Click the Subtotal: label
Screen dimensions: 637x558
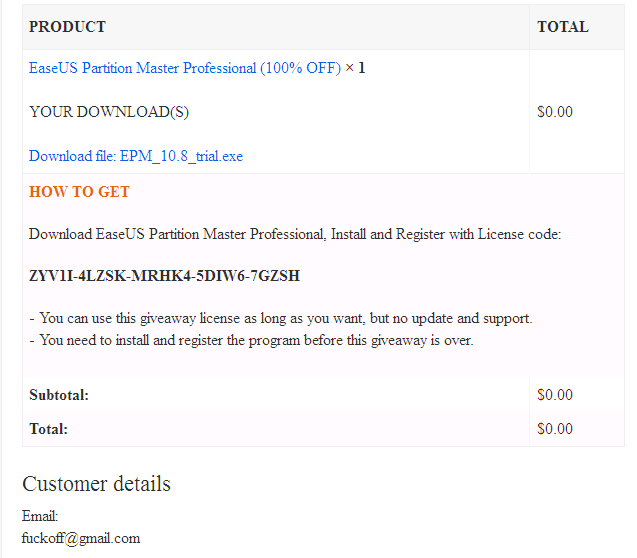pos(59,395)
